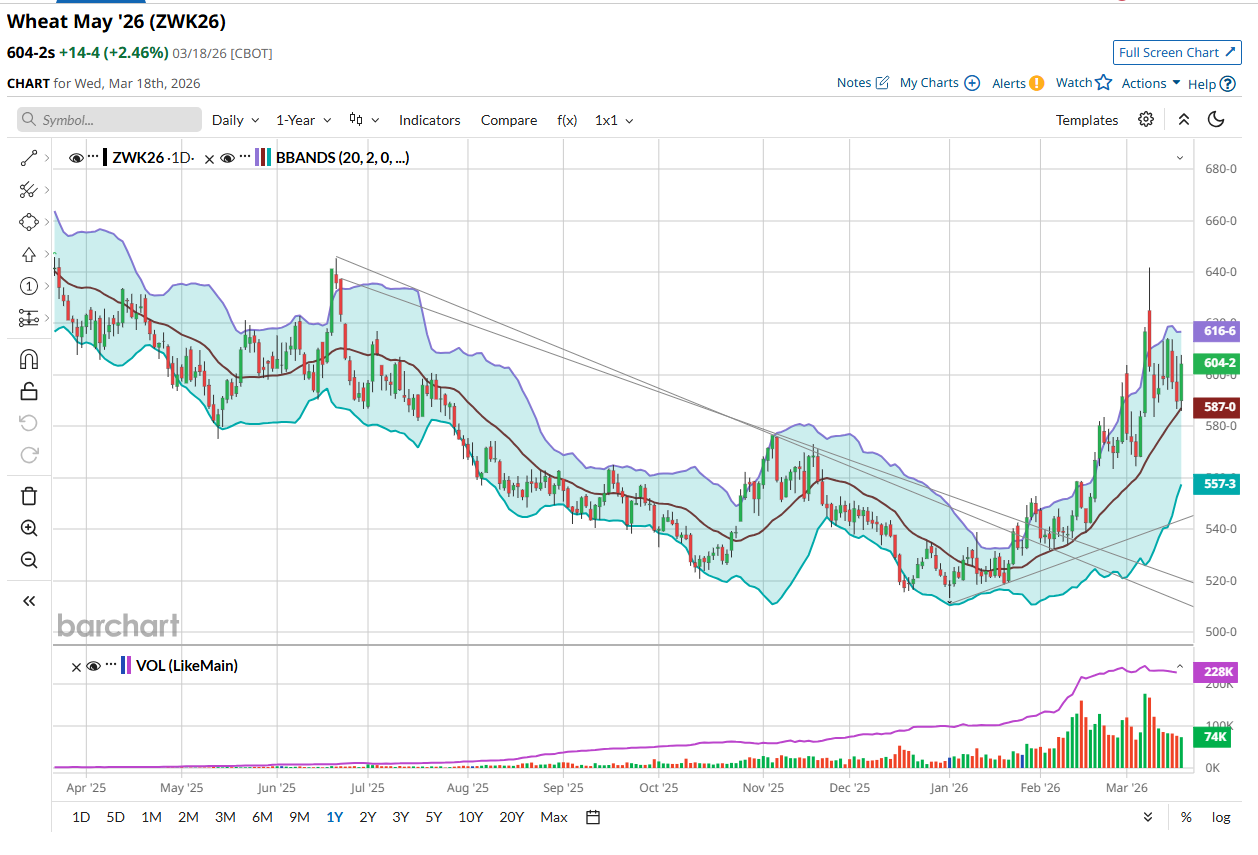The height and width of the screenshot is (855, 1258).
Task: Enable magnet snap mode
Action: [28, 359]
